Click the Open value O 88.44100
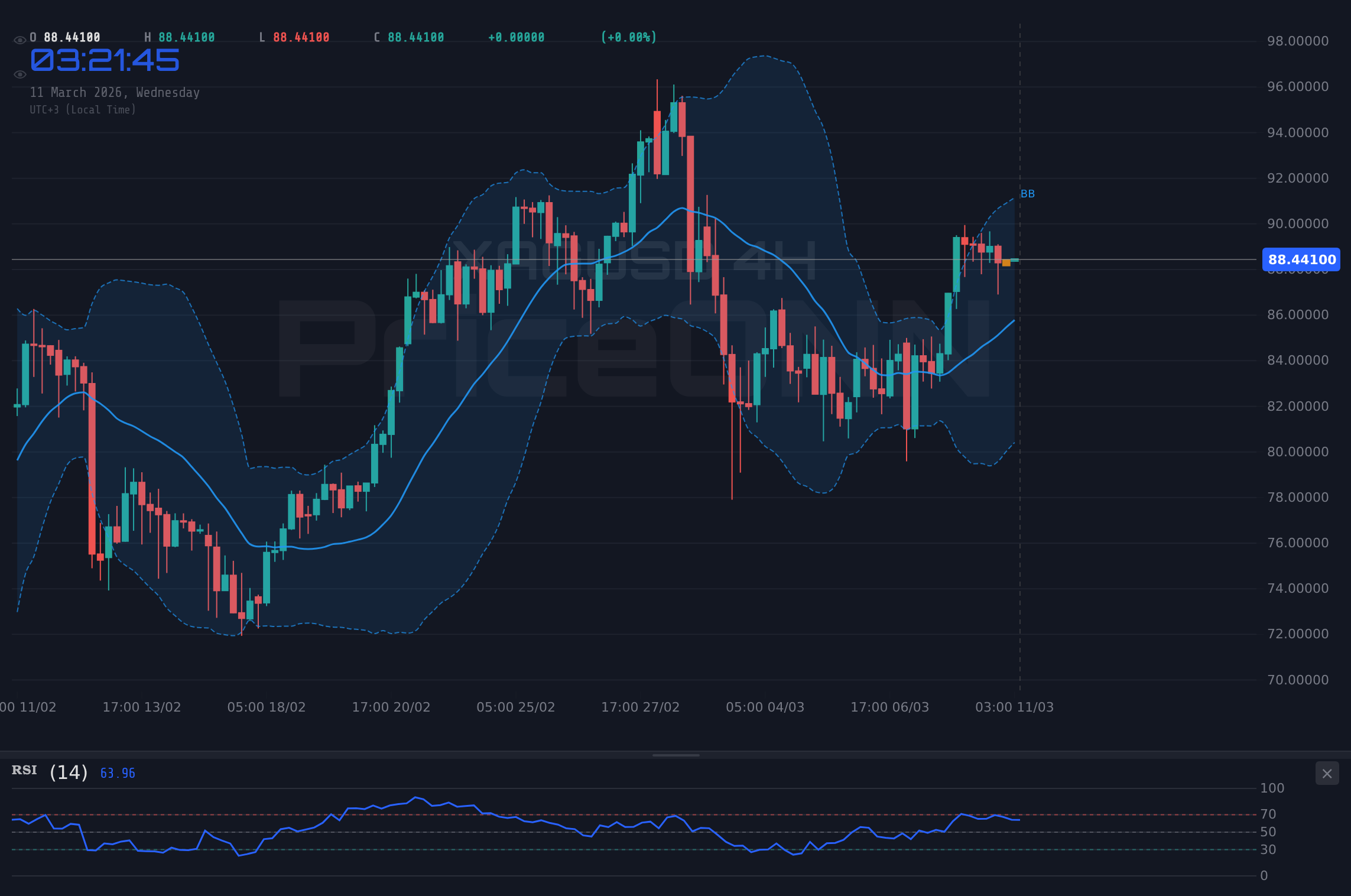1351x896 pixels. 64,37
